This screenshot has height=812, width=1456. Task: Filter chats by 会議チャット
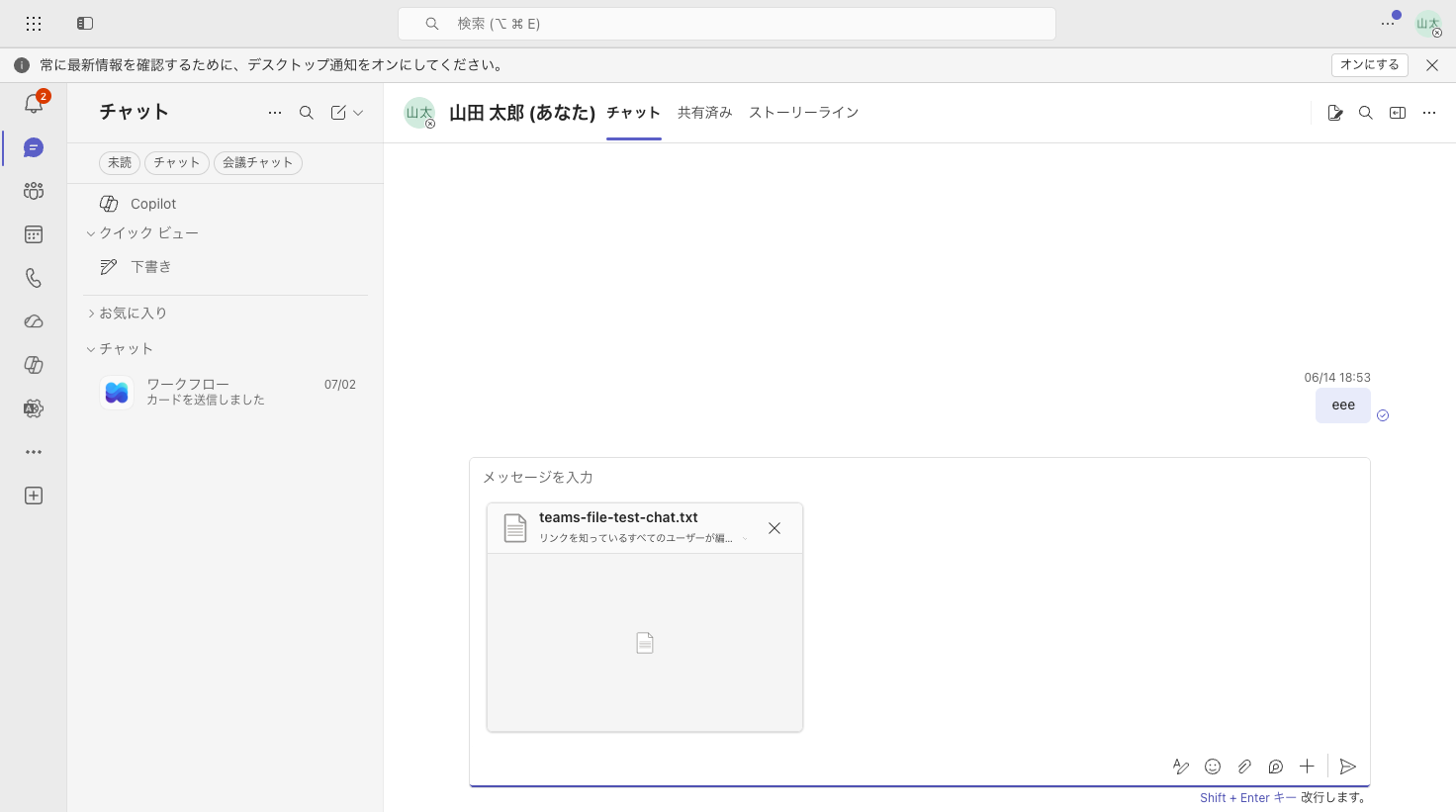258,162
